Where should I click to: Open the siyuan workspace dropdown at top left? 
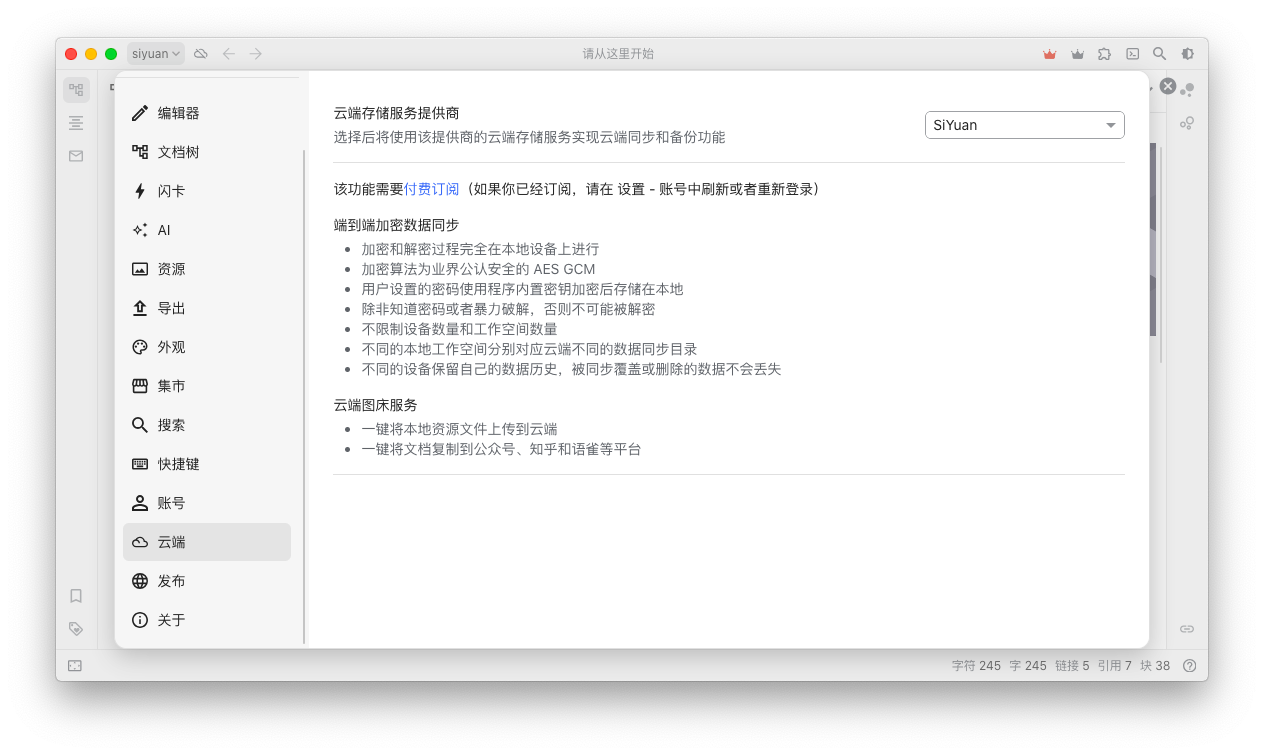pyautogui.click(x=155, y=53)
